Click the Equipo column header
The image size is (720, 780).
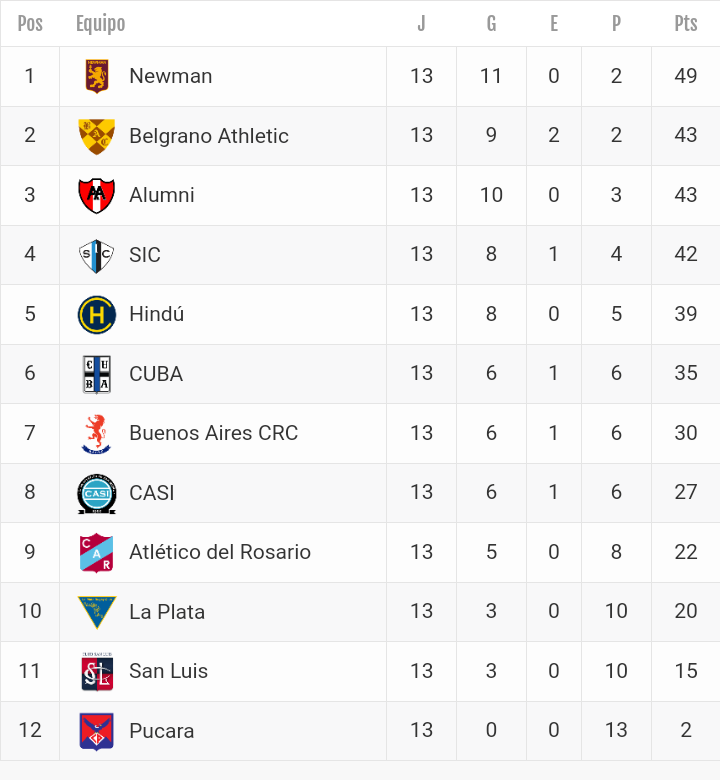pyautogui.click(x=100, y=23)
